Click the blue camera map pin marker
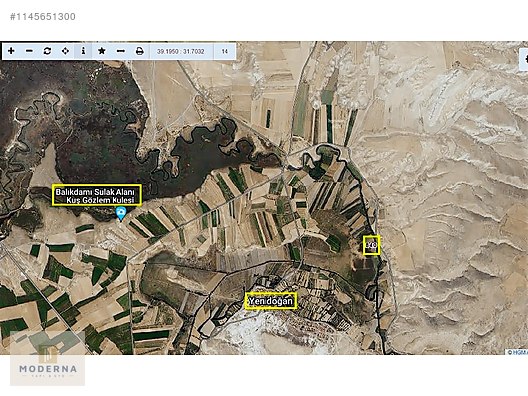 pos(121,214)
